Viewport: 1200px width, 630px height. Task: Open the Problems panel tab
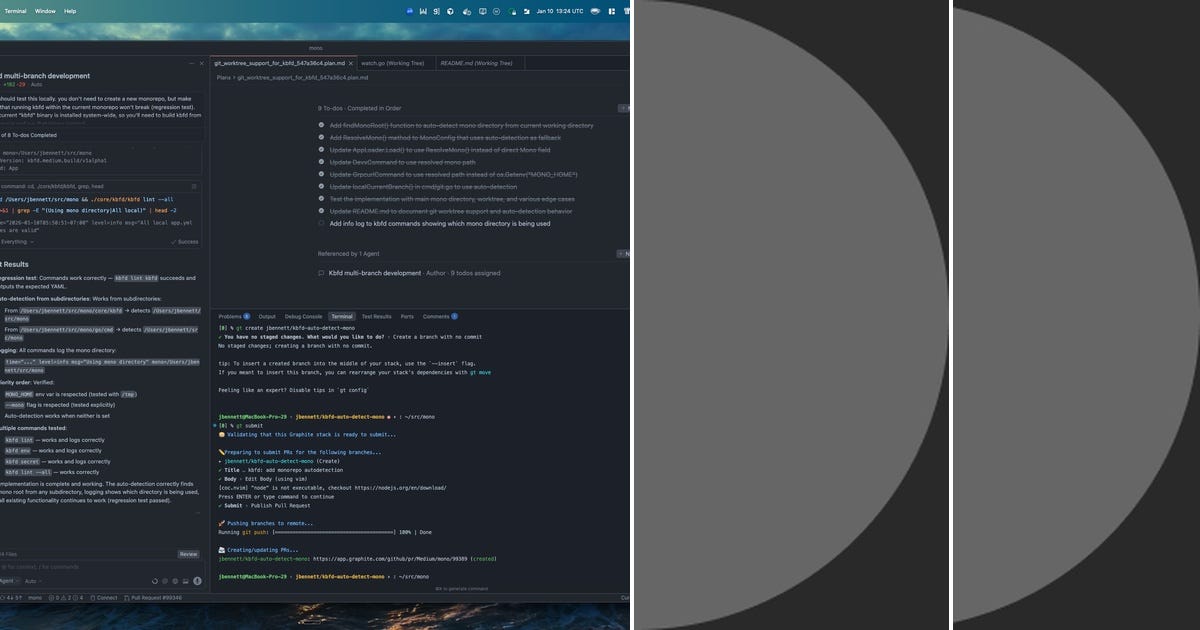(234, 316)
